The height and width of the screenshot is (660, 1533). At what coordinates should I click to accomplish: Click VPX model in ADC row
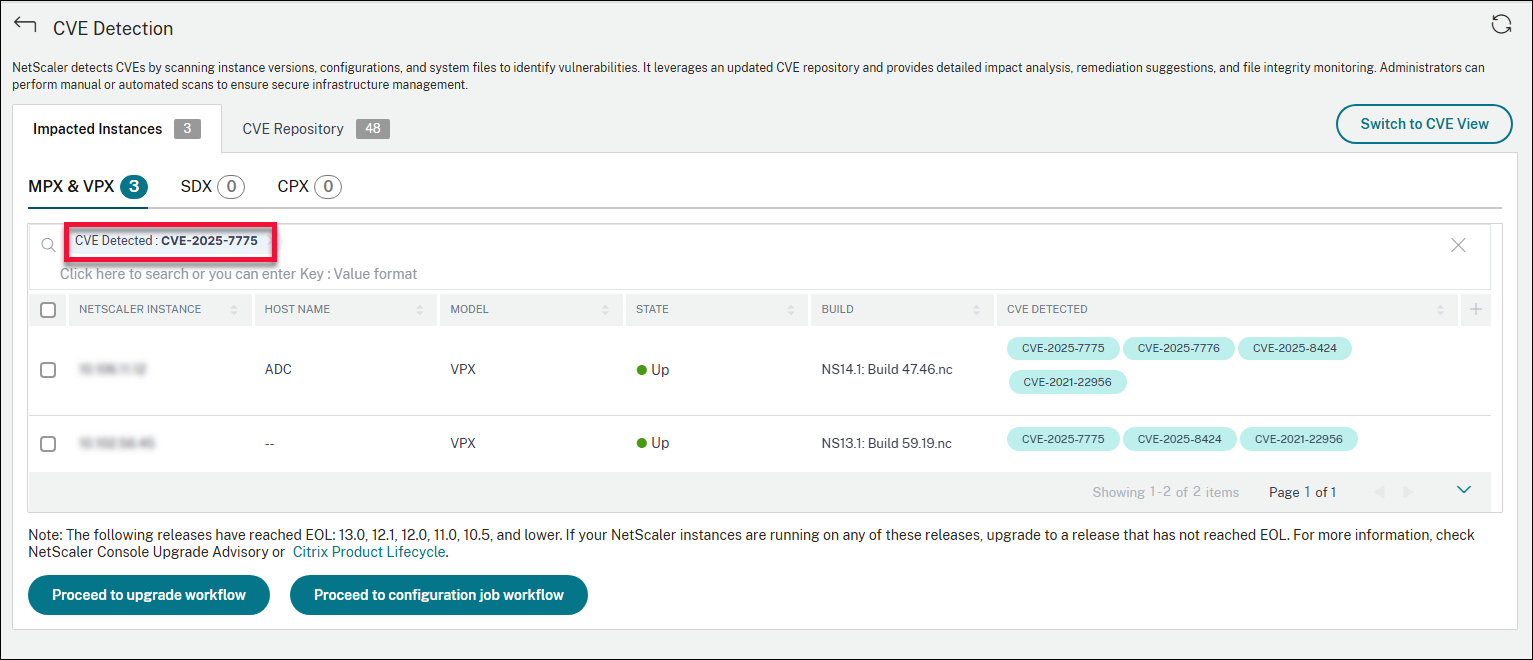pyautogui.click(x=463, y=370)
